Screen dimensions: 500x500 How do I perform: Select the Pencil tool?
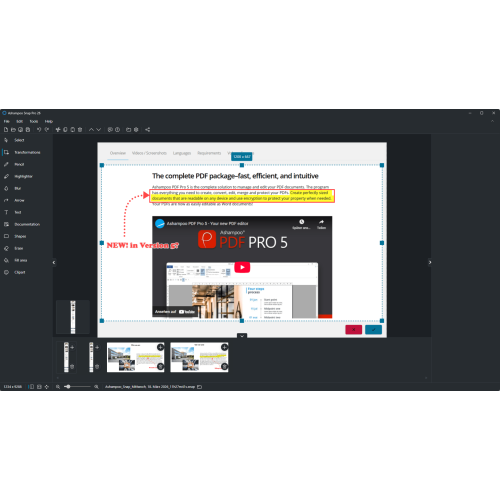19,164
